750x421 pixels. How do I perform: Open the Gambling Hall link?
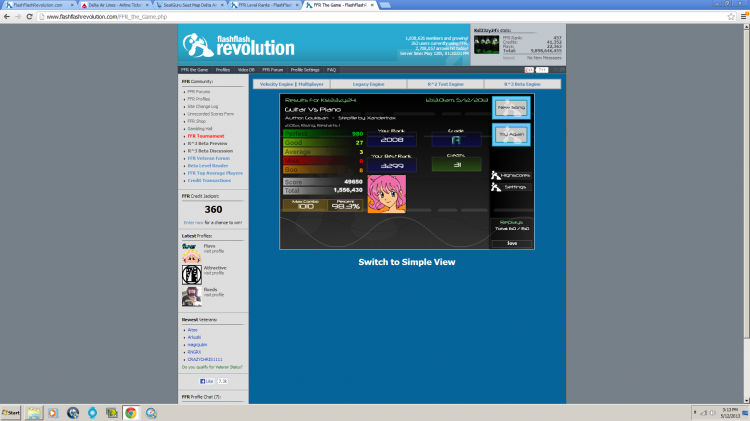(200, 129)
